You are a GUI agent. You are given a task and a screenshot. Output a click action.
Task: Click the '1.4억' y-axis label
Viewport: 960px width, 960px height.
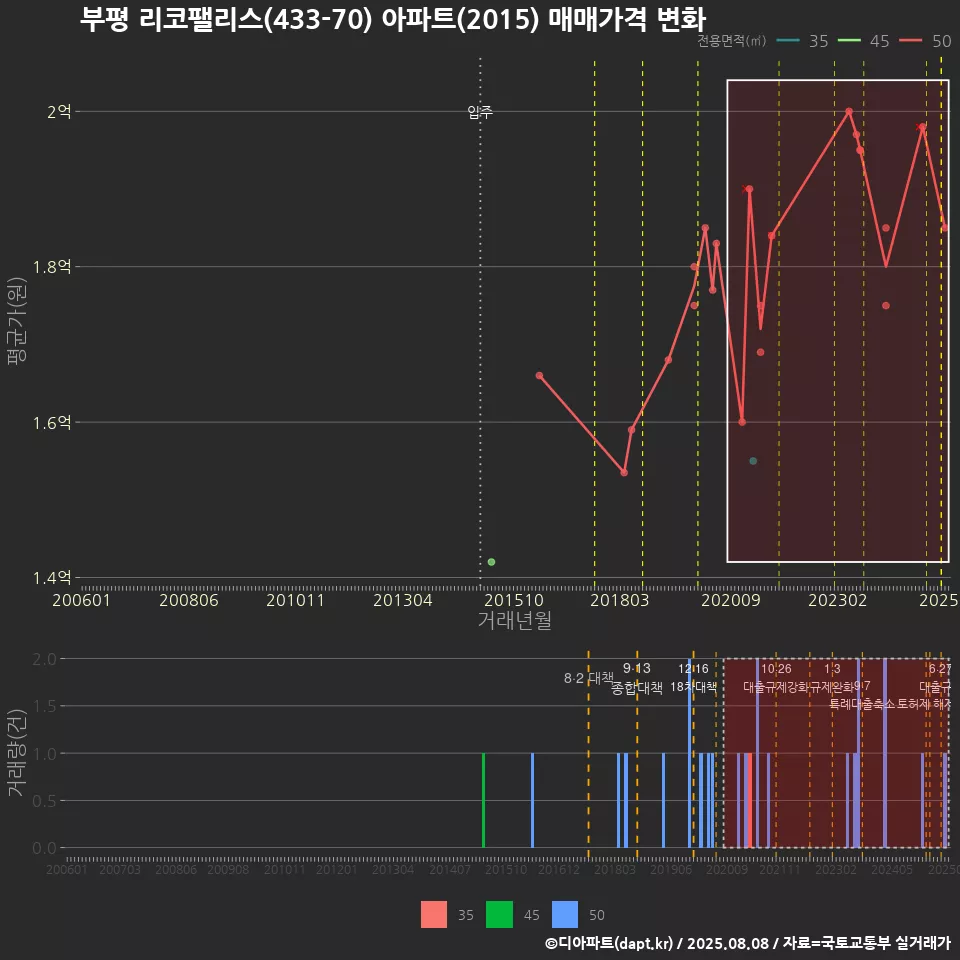coord(52,578)
